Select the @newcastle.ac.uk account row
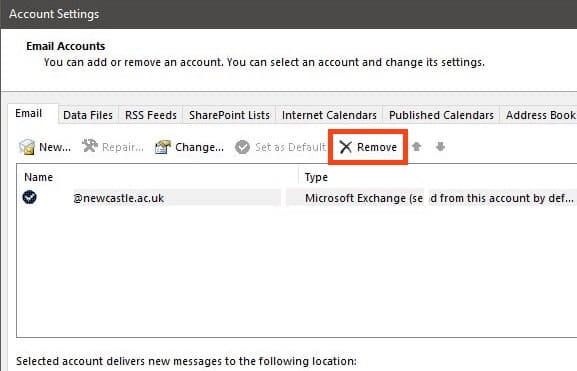 tap(297, 198)
